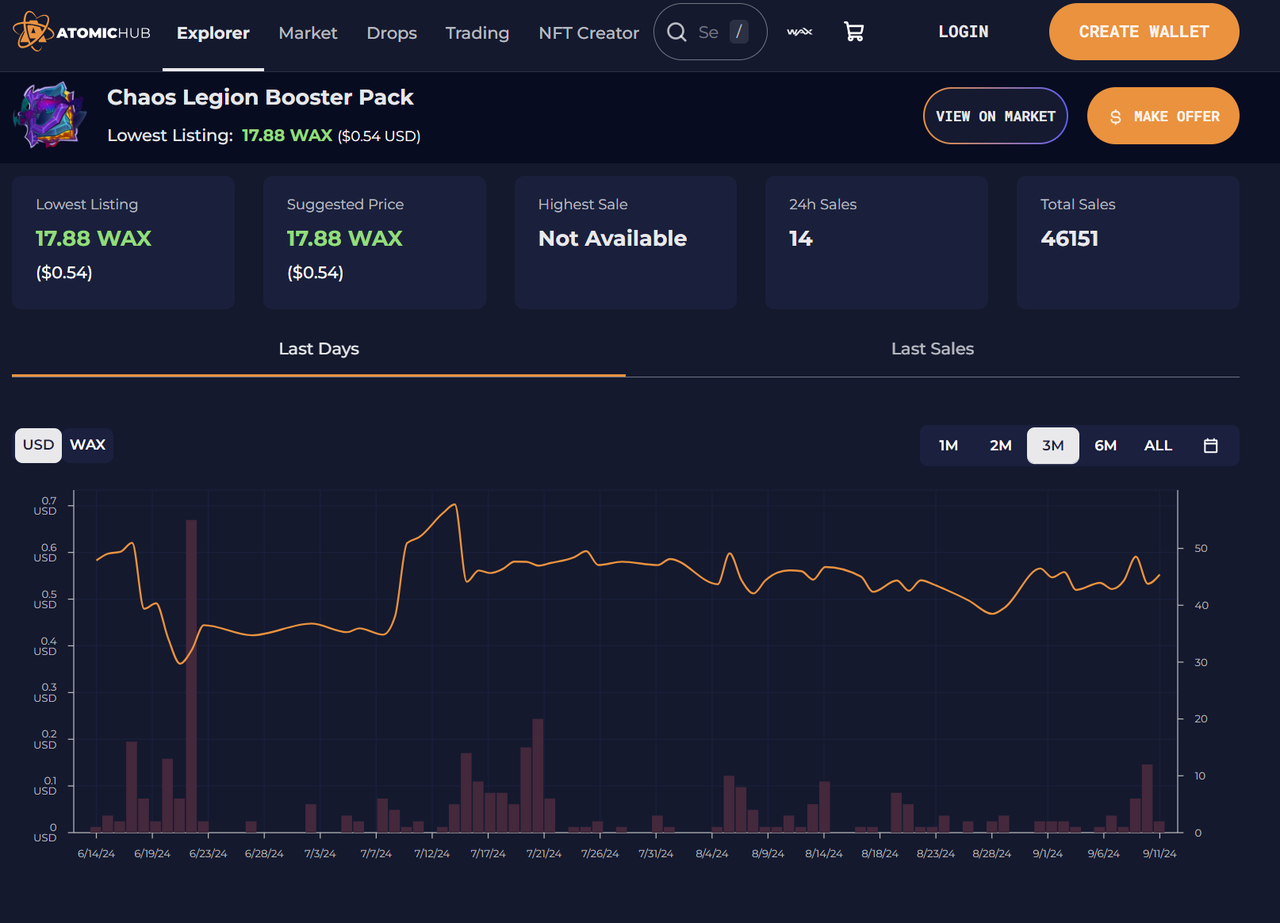This screenshot has width=1280, height=923.
Task: Click the LOGIN link
Action: click(x=964, y=32)
